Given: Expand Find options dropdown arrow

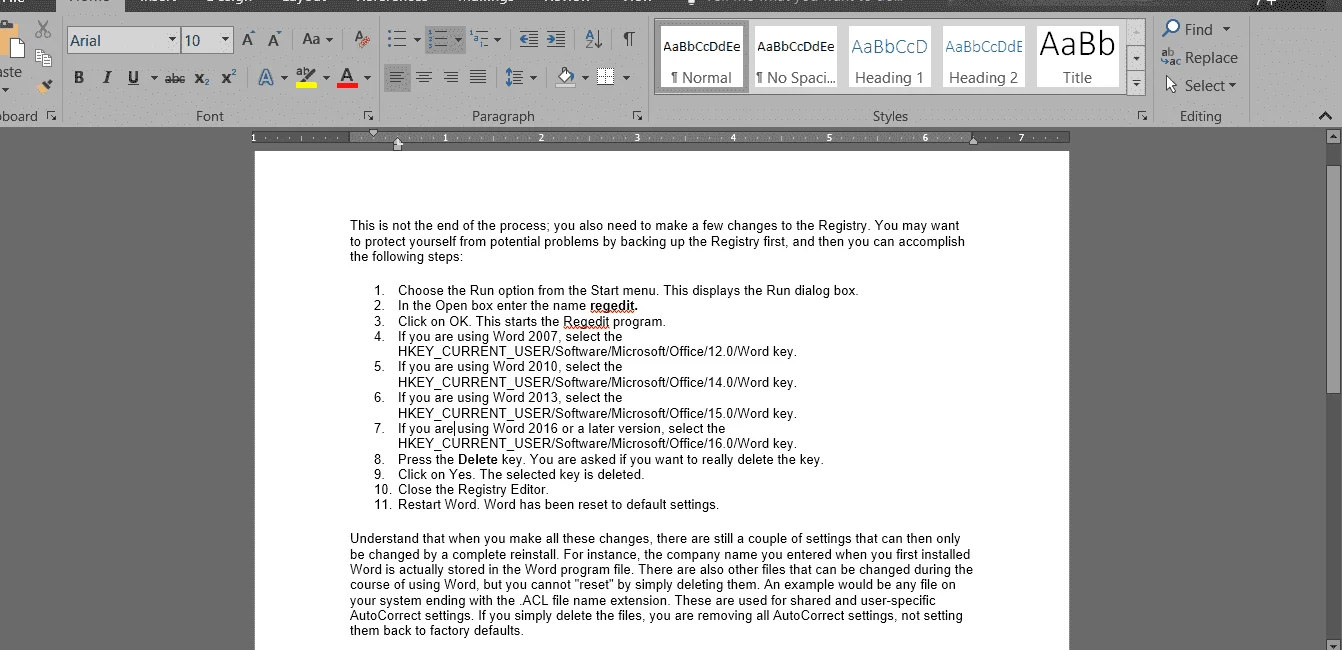Looking at the screenshot, I should pyautogui.click(x=1227, y=29).
